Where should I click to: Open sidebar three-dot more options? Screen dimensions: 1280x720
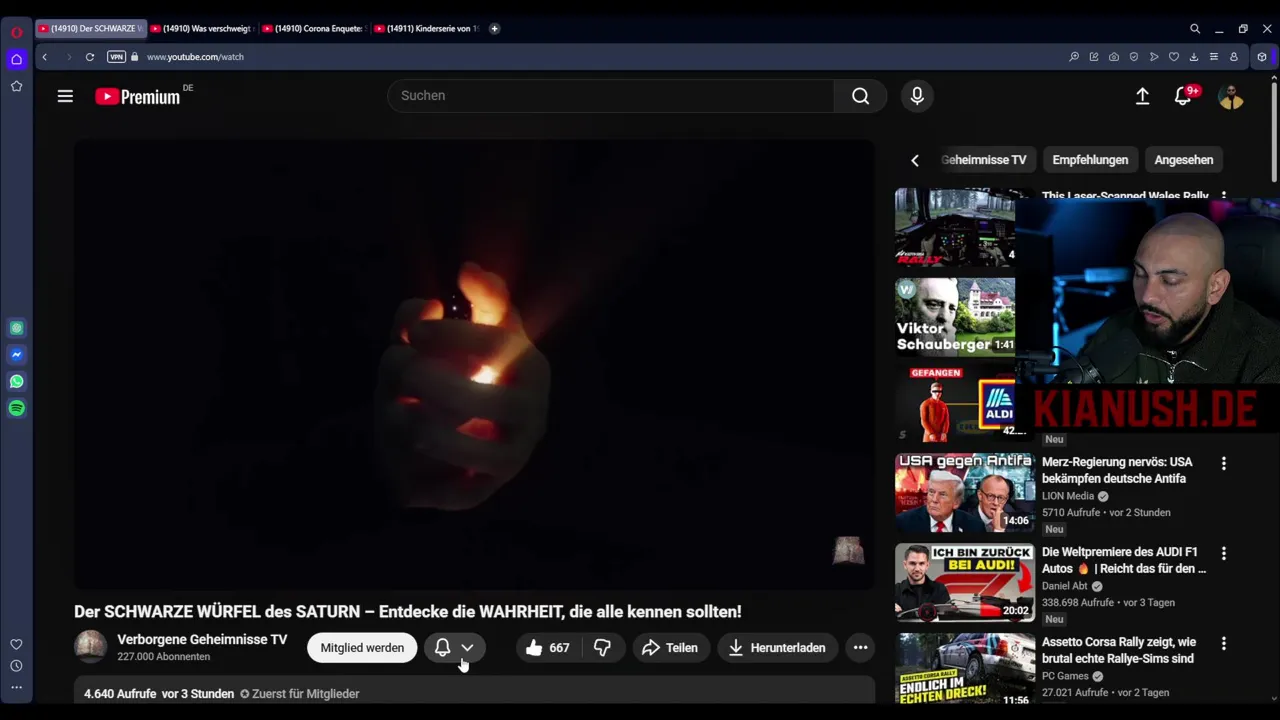(16, 687)
